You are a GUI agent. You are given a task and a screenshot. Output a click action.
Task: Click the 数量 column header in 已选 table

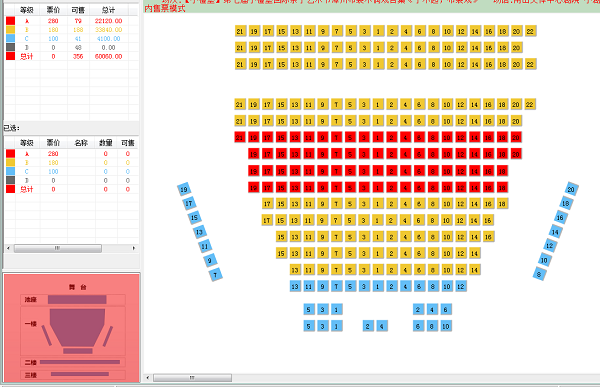[x=106, y=143]
